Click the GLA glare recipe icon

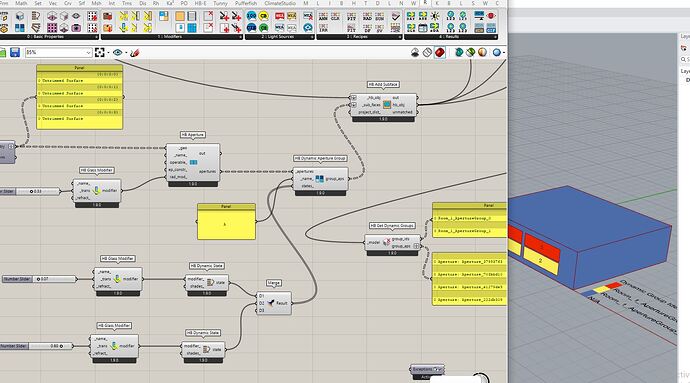(335, 17)
